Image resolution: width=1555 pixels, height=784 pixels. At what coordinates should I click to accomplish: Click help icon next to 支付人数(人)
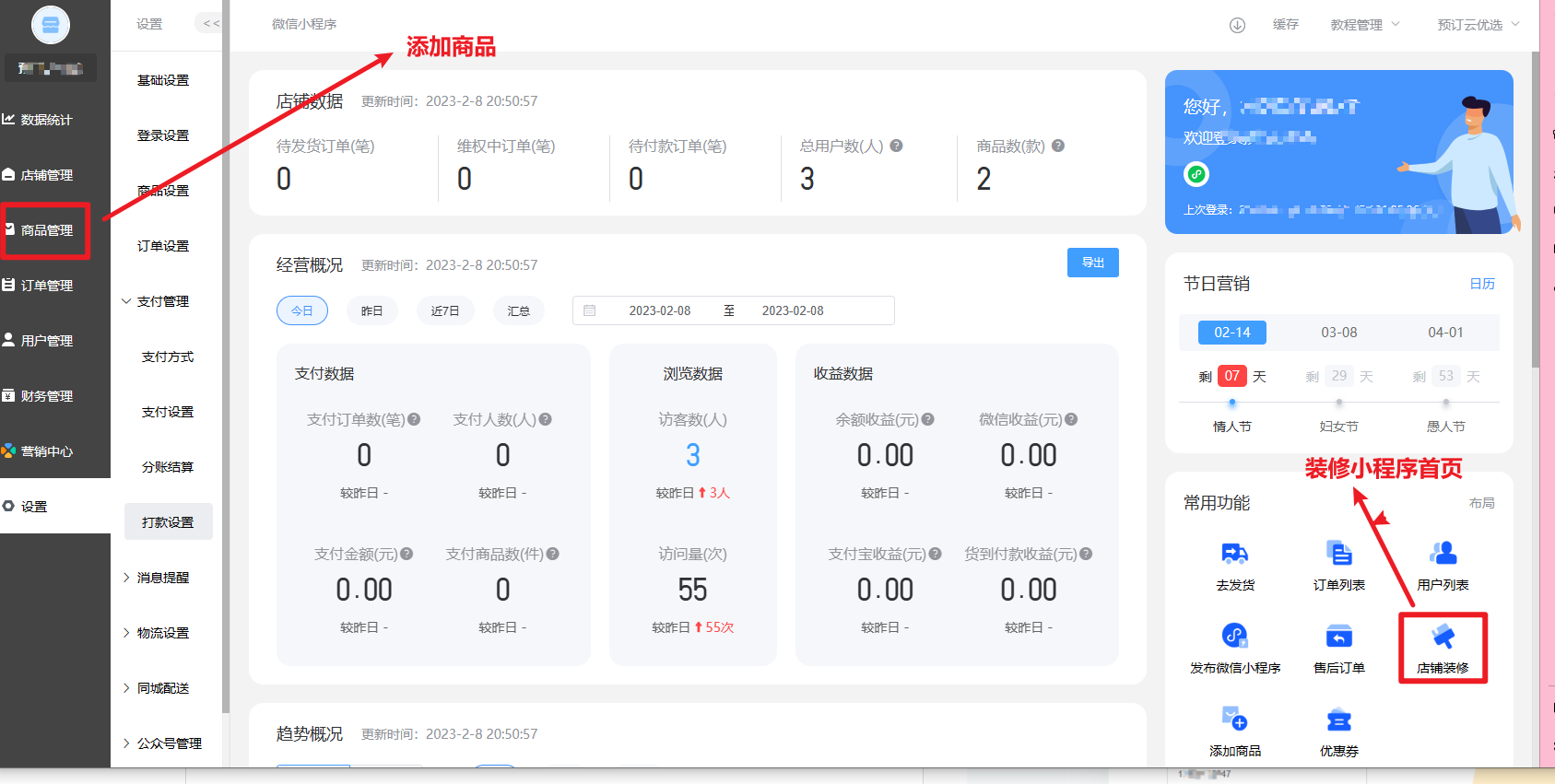pos(546,419)
